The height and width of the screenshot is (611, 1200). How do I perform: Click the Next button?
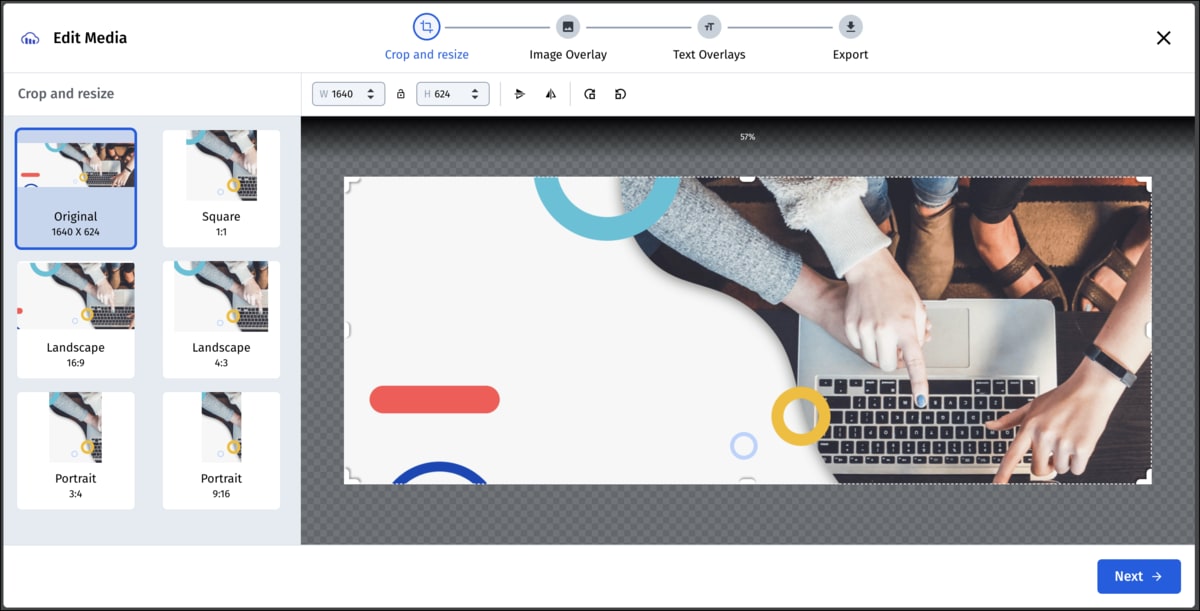(1138, 576)
